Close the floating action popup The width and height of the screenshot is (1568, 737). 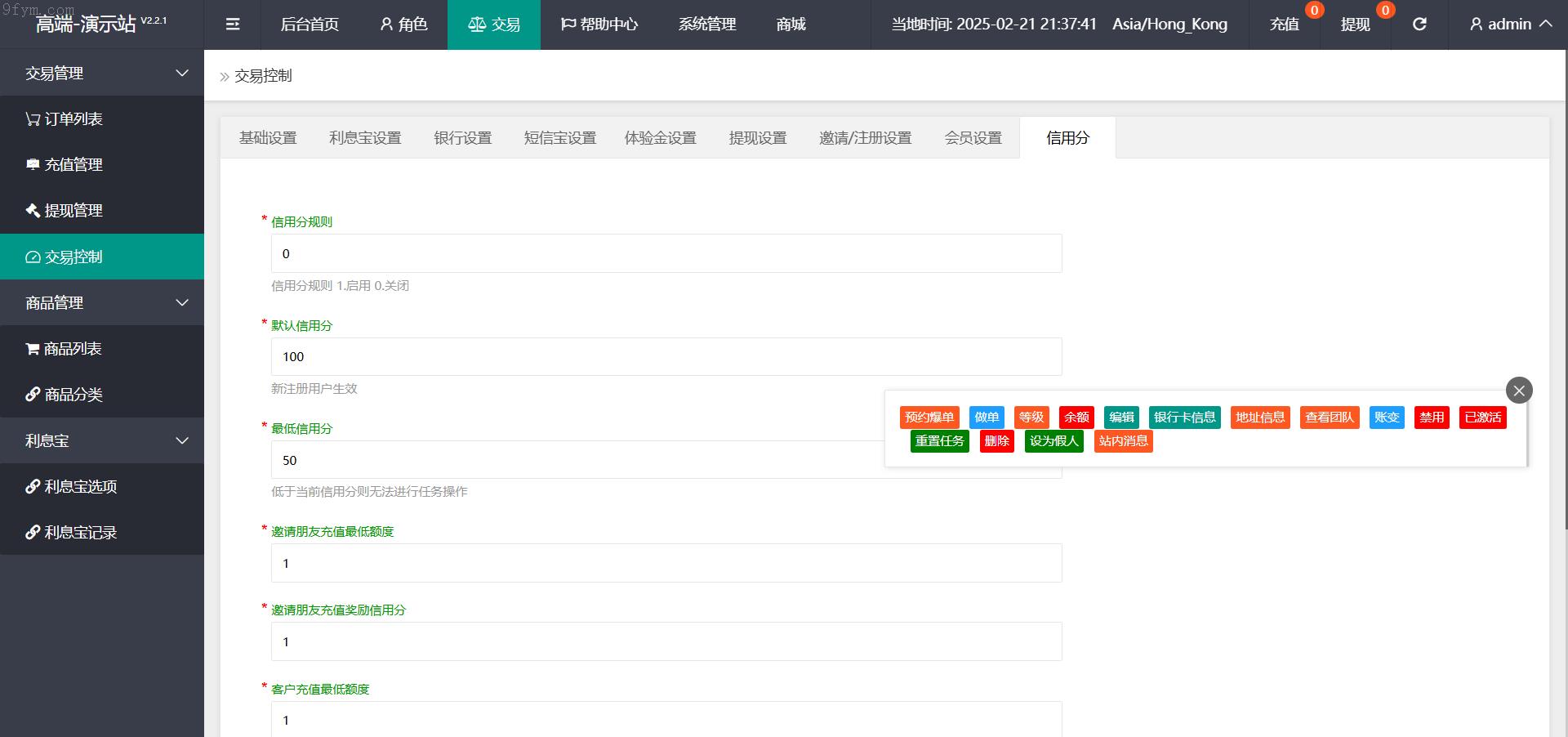click(x=1518, y=391)
